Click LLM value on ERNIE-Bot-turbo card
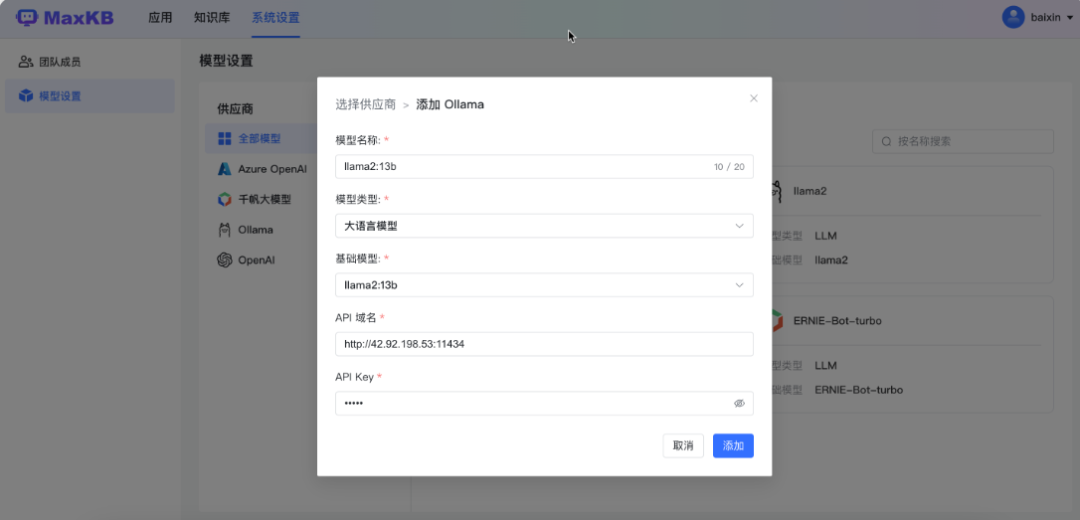This screenshot has height=520, width=1080. [x=825, y=365]
